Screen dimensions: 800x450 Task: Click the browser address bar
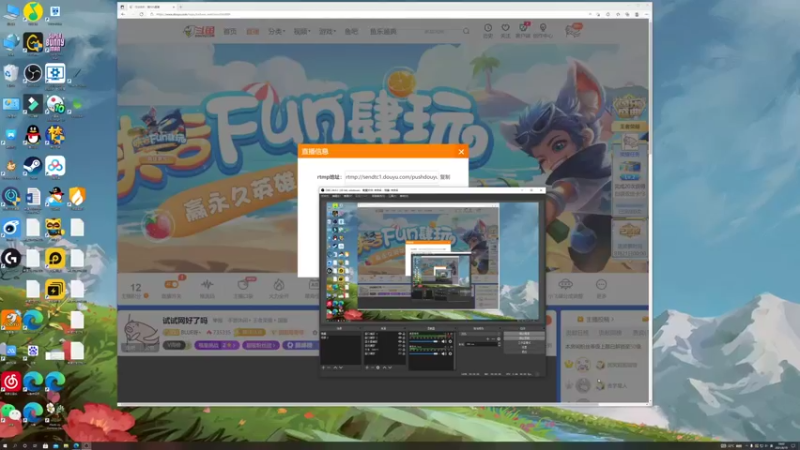367,14
